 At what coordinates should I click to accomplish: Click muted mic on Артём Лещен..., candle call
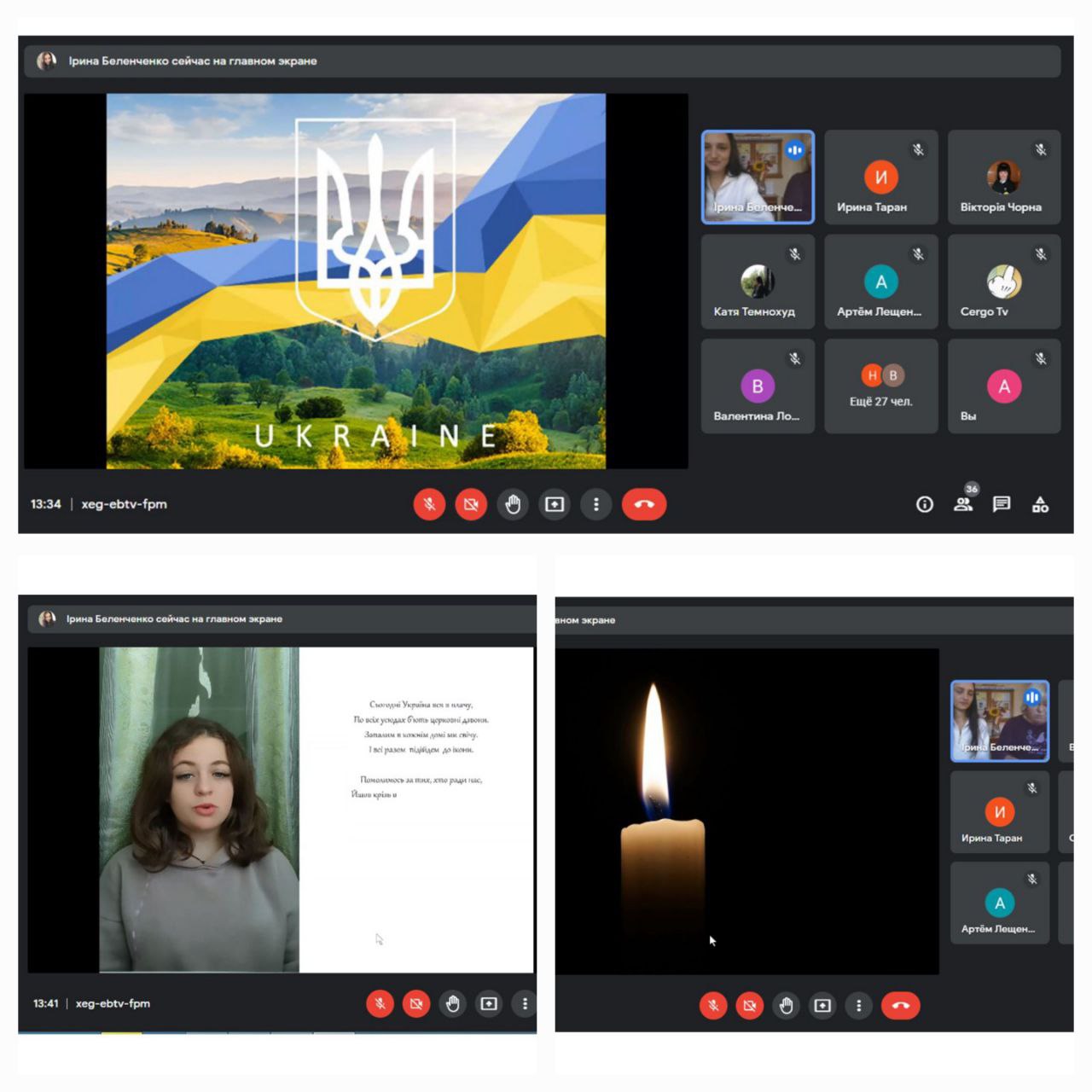pos(1032,879)
